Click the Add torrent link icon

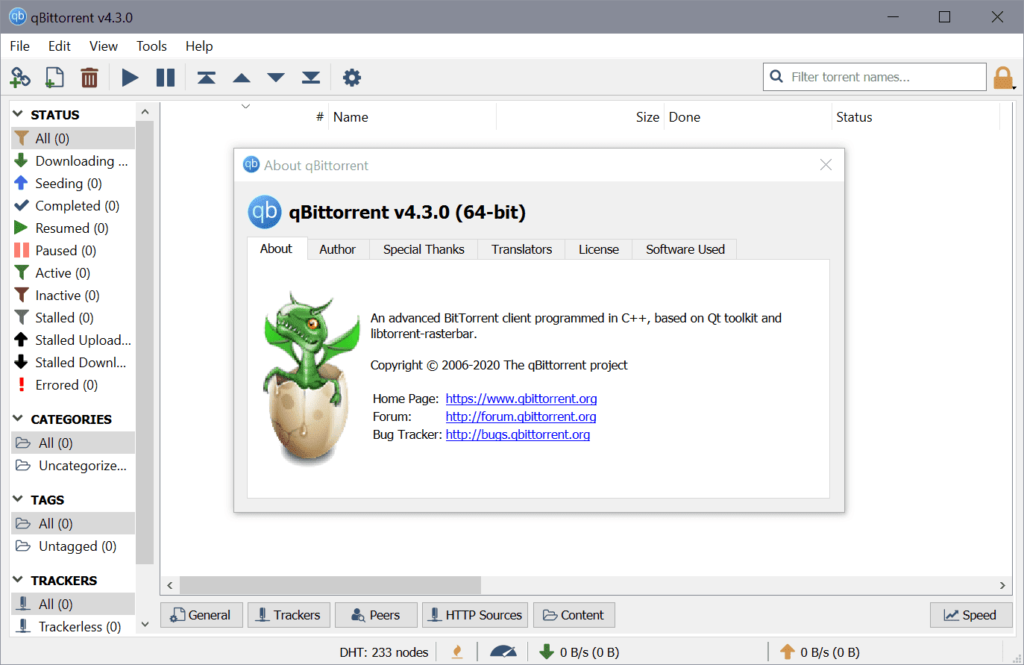click(20, 77)
